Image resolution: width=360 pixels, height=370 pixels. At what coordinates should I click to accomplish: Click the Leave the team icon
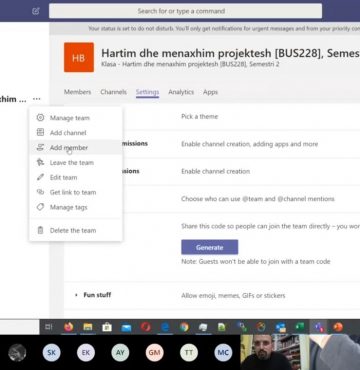point(40,162)
